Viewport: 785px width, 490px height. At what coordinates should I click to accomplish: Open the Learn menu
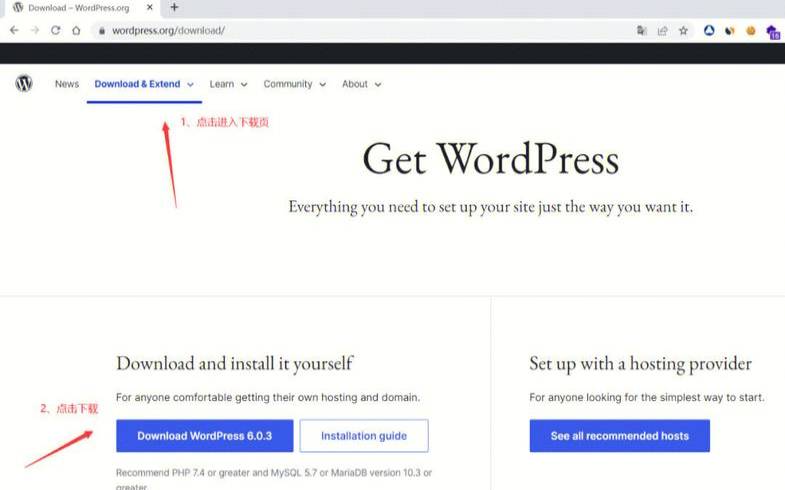point(222,84)
